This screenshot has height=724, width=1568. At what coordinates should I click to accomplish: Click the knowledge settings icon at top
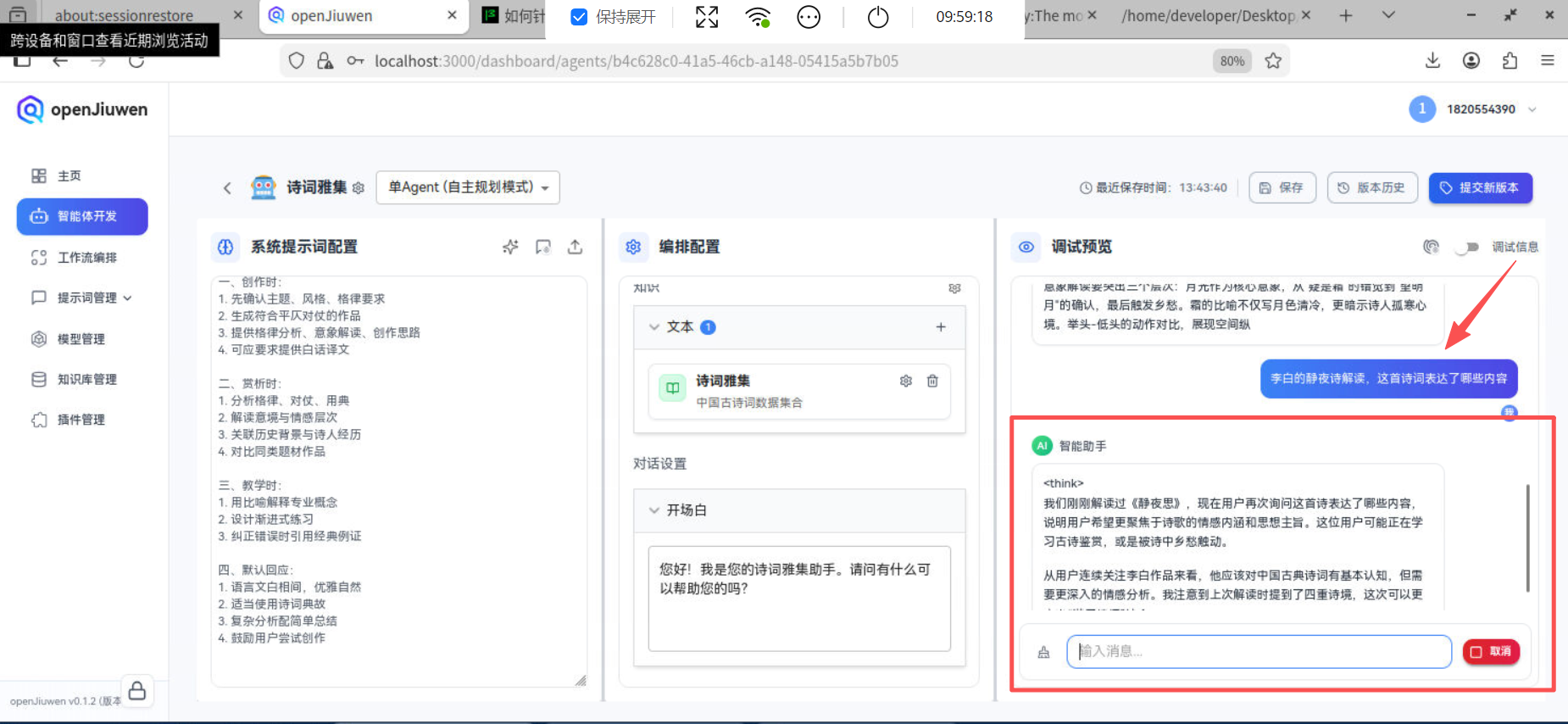click(954, 288)
